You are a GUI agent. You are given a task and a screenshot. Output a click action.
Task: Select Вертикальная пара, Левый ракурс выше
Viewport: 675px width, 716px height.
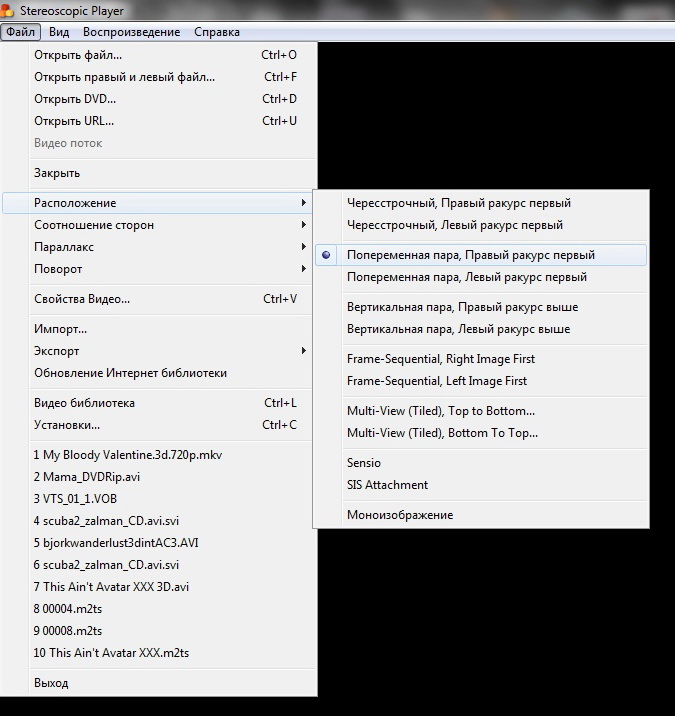[x=481, y=329]
